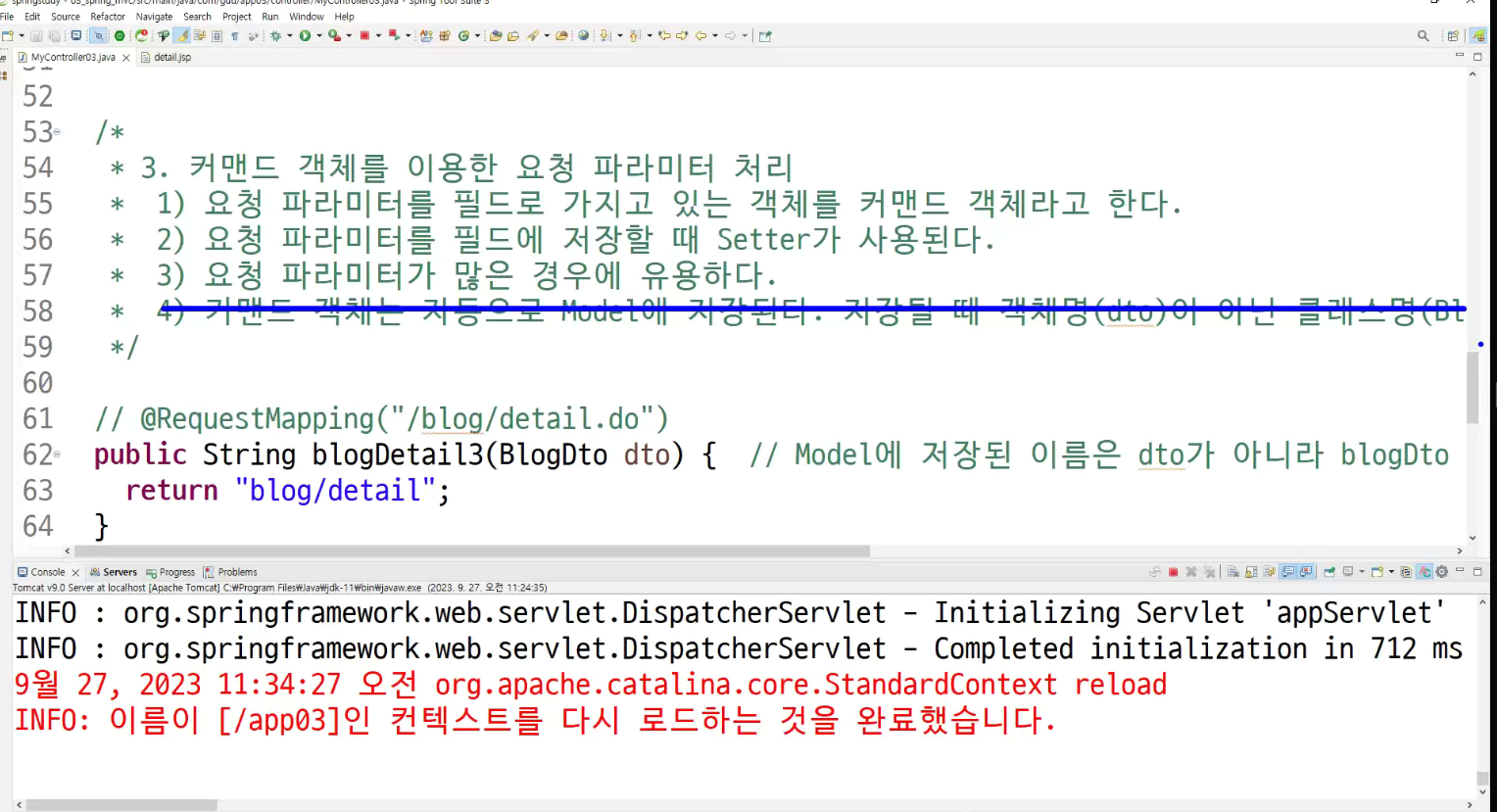This screenshot has height=812, width=1497.
Task: Minimize the console panel view
Action: point(1460,570)
